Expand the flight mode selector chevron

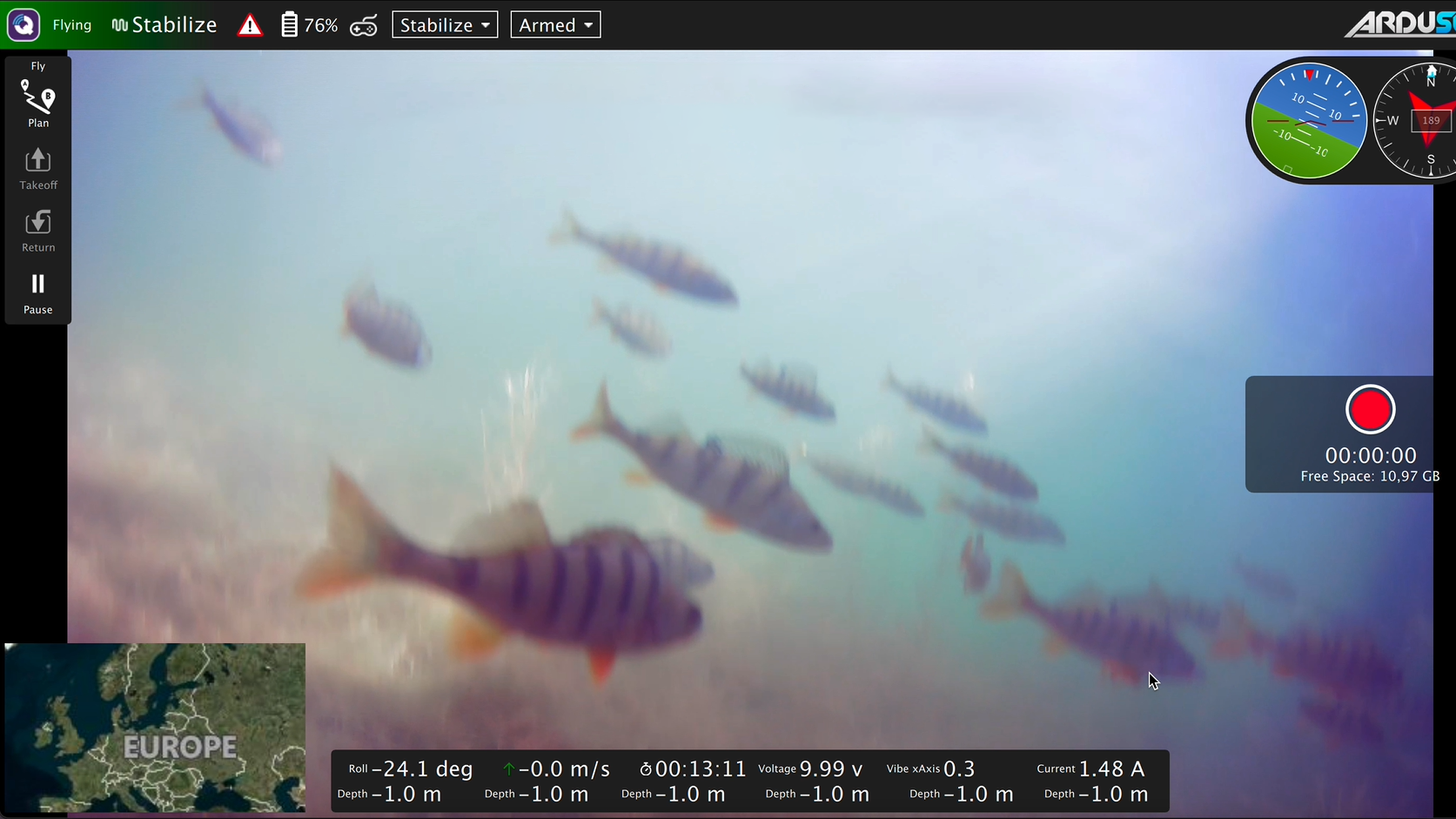(485, 25)
